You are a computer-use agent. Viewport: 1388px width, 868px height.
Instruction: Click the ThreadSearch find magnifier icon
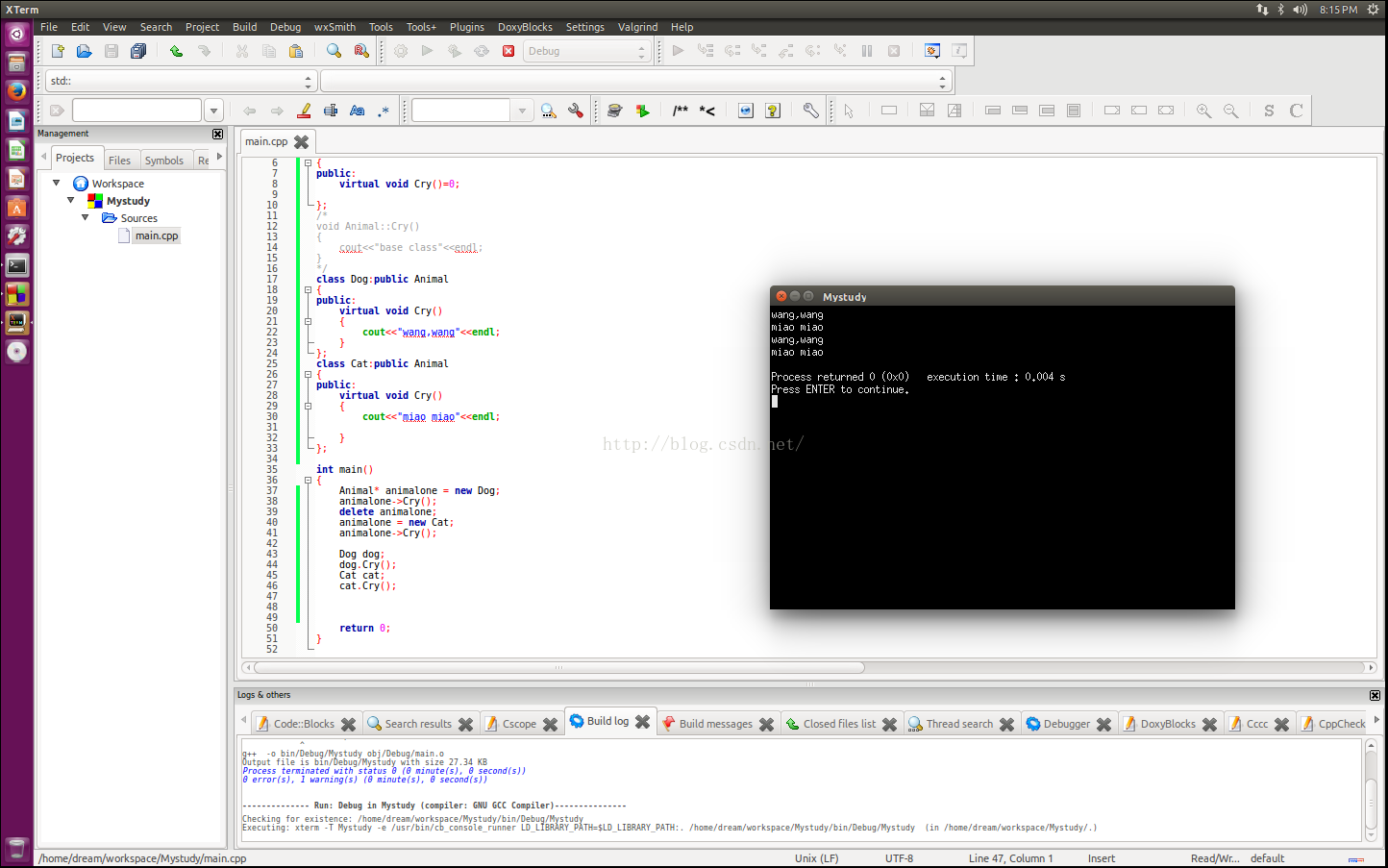click(549, 111)
